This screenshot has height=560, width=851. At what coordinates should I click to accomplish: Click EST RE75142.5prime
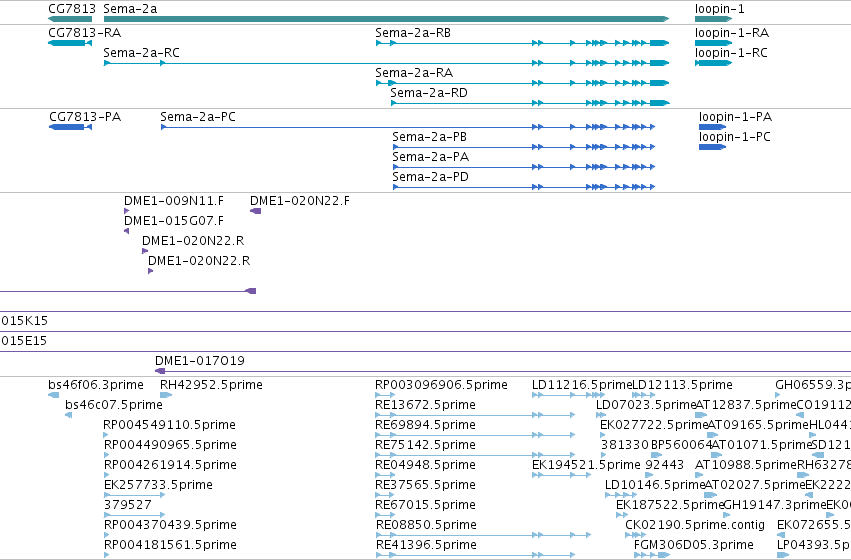(425, 445)
